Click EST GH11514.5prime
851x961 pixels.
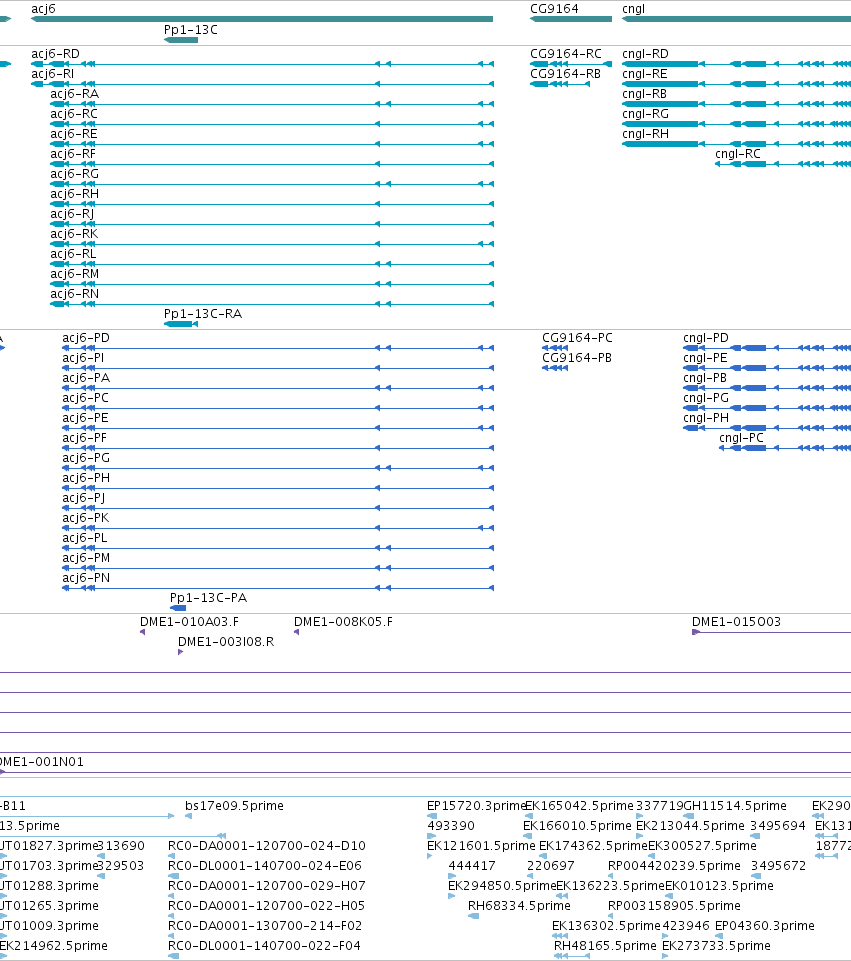tap(735, 806)
